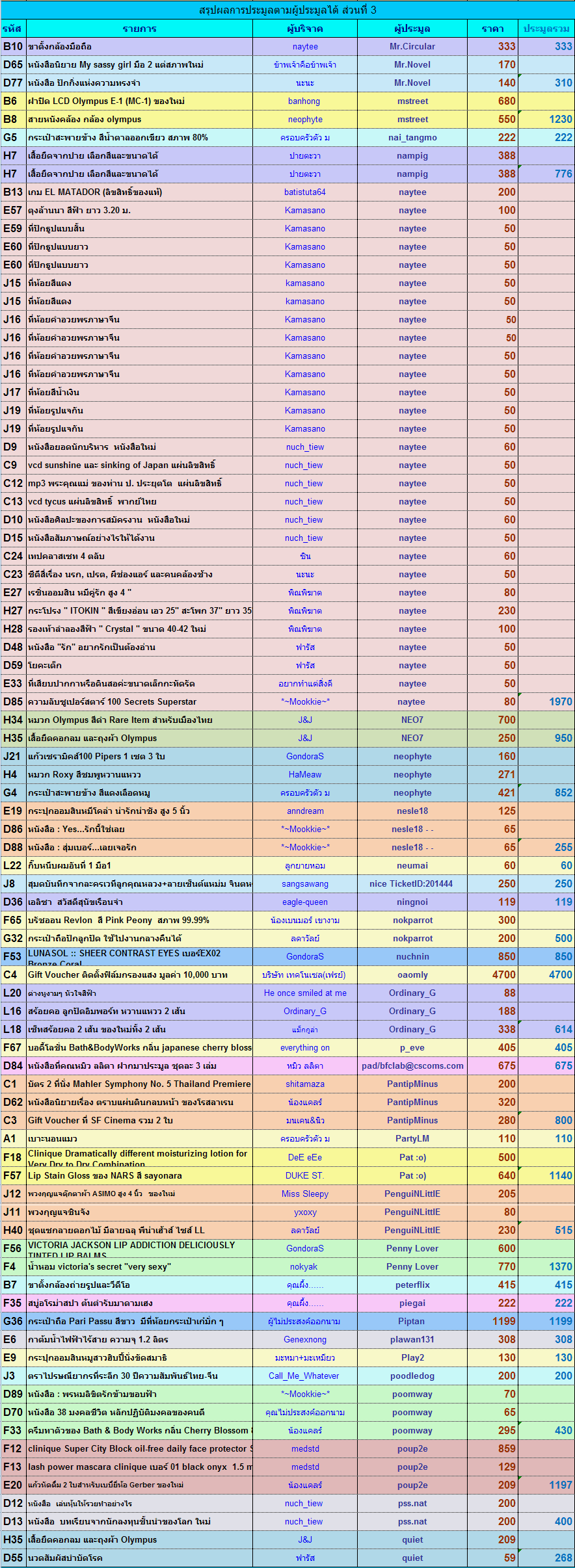Screen dimensions: 575x1568
Task: Select bidder cell Piptan
Action: (412, 1322)
